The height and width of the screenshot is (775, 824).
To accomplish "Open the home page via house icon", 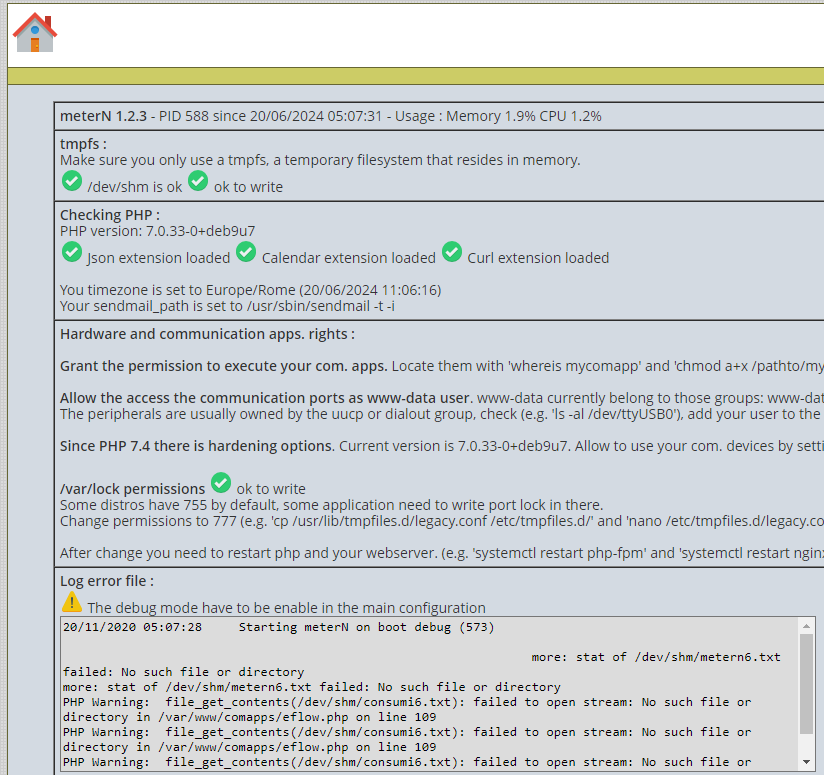I will tap(35, 33).
